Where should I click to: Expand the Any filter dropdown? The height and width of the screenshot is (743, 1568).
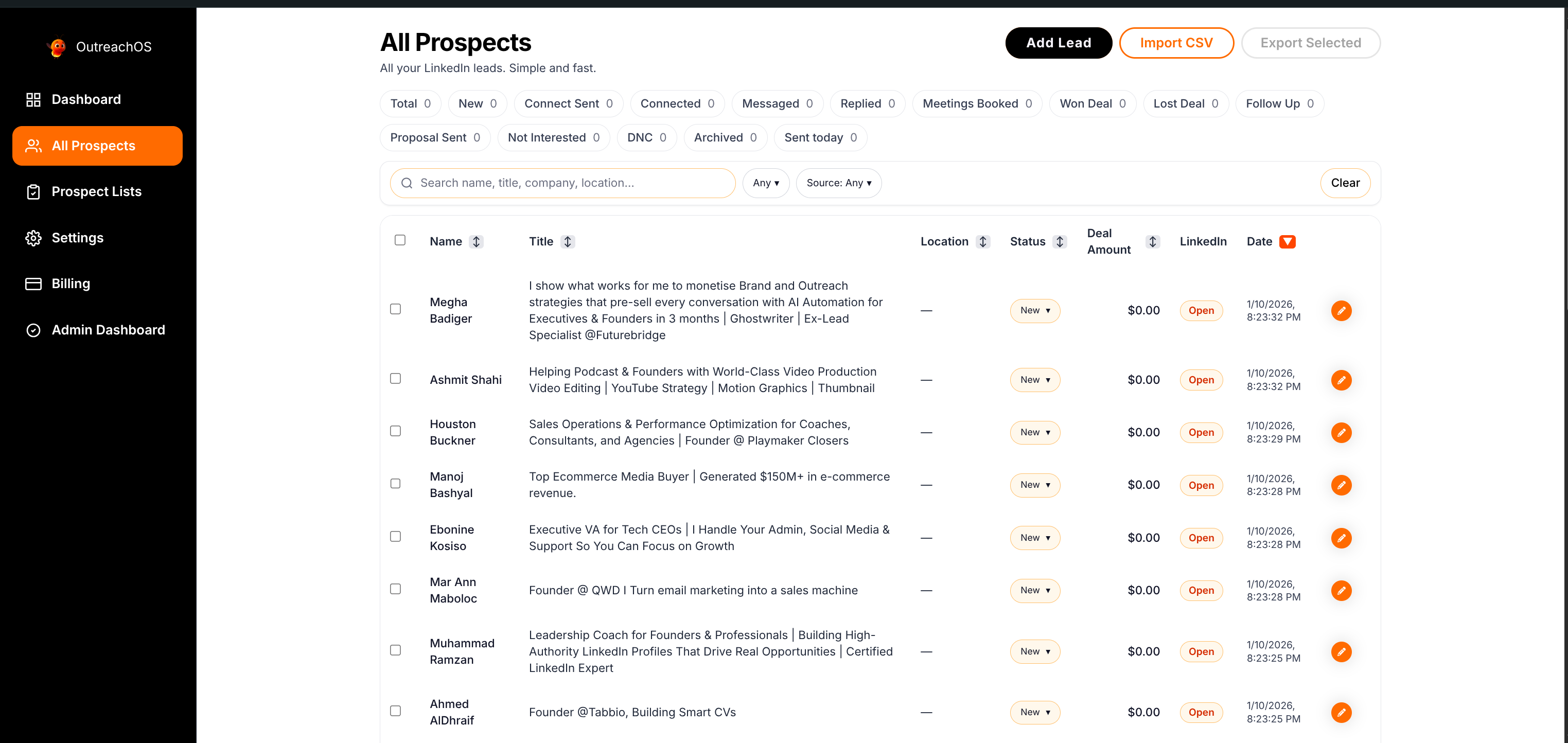[766, 183]
